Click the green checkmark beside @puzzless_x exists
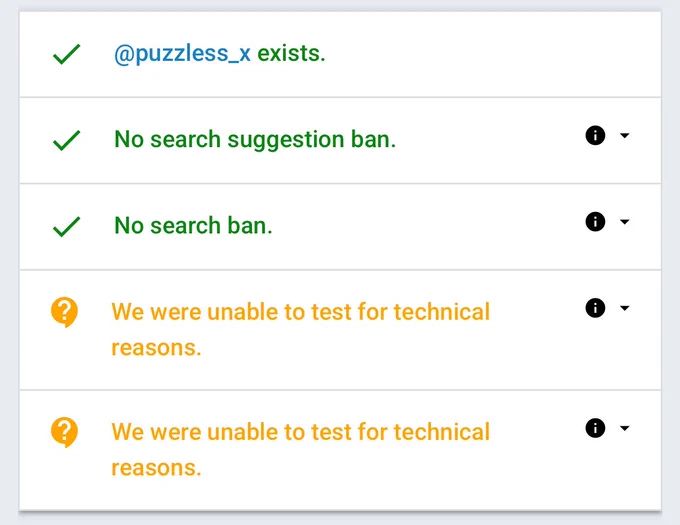This screenshot has height=525, width=680. pyautogui.click(x=66, y=54)
